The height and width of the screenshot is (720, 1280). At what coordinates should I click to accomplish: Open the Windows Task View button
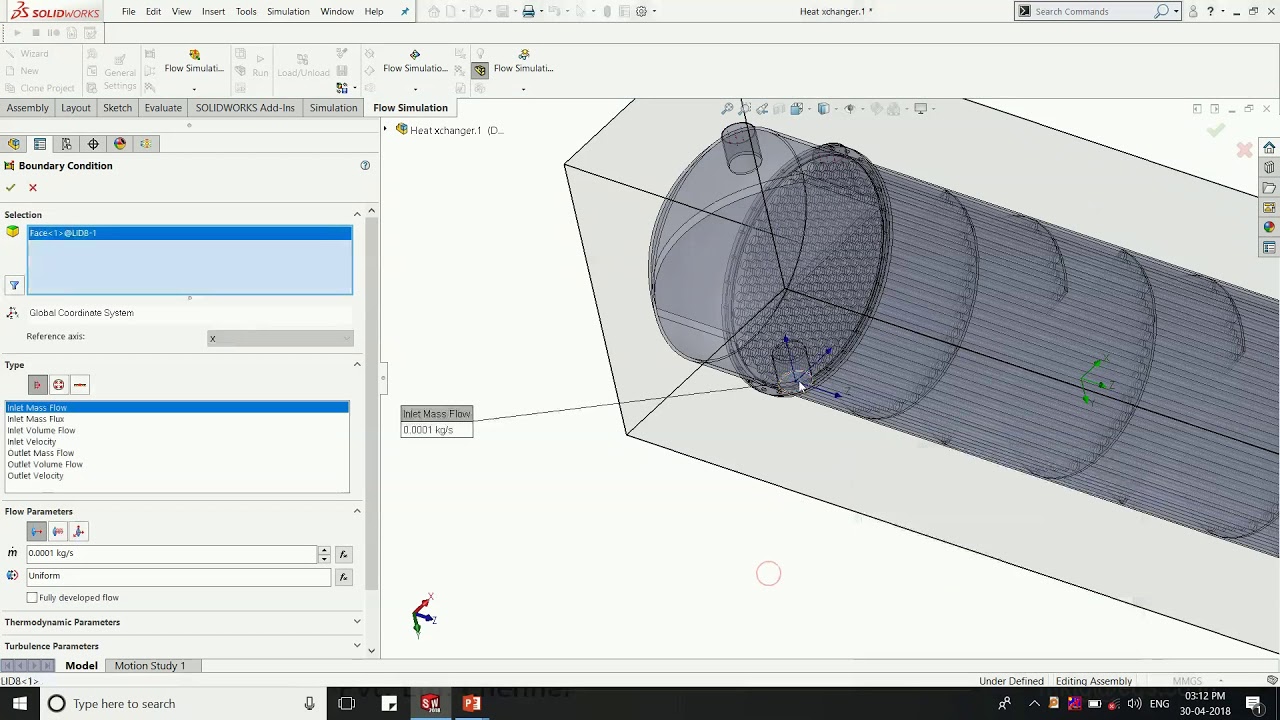click(347, 704)
